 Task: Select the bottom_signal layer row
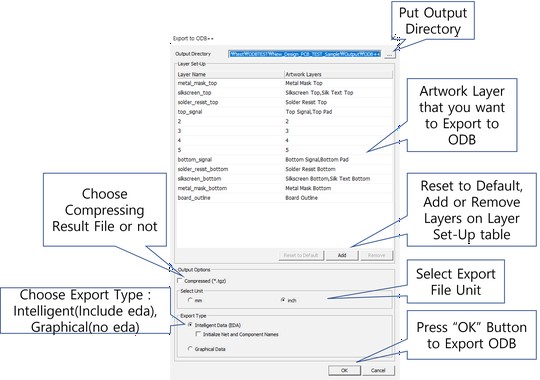(284, 160)
